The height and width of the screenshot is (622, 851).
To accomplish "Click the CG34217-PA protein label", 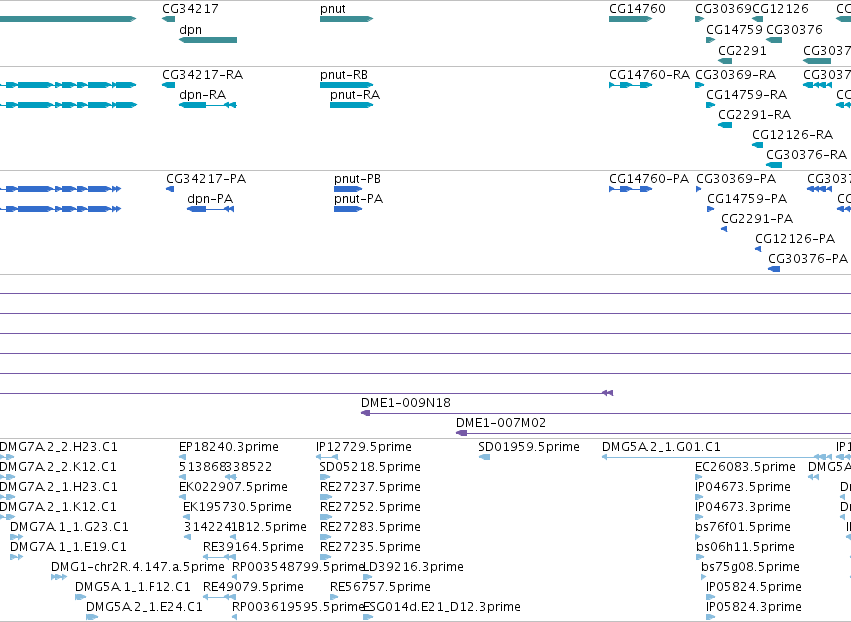I will [206, 179].
